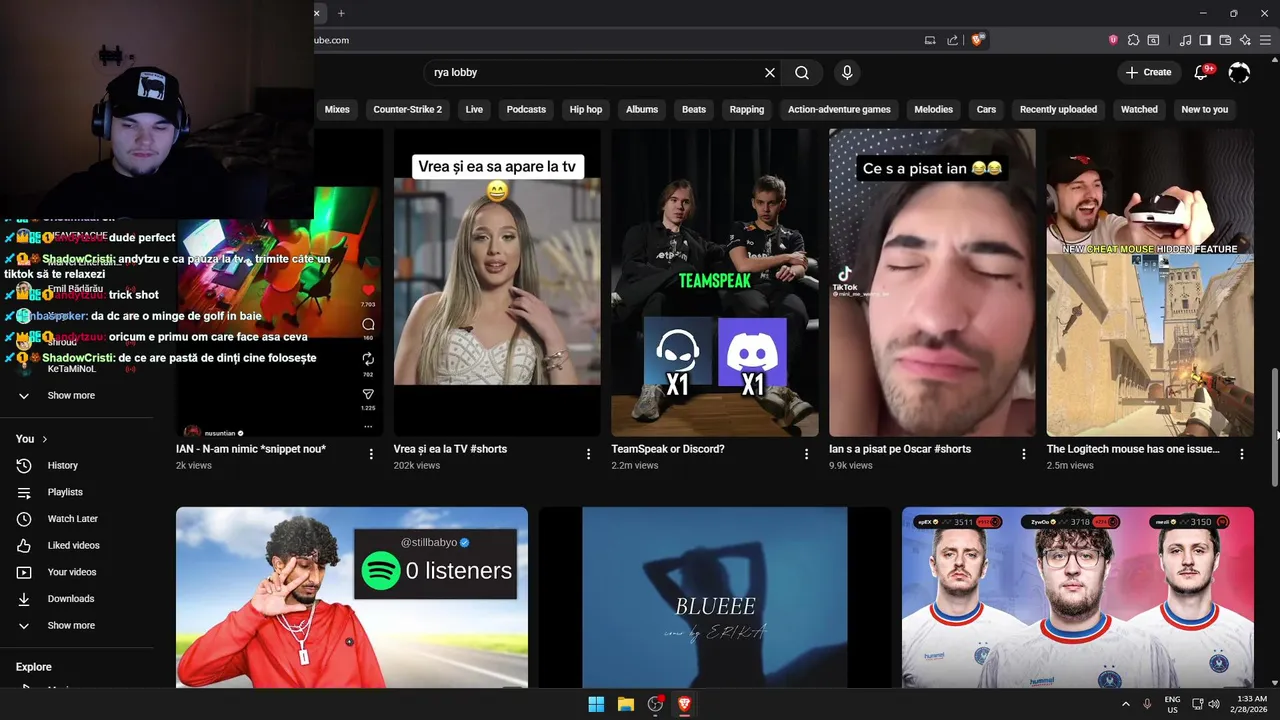Open File Explorer from the taskbar
Viewport: 1280px width, 720px height.
tap(626, 704)
